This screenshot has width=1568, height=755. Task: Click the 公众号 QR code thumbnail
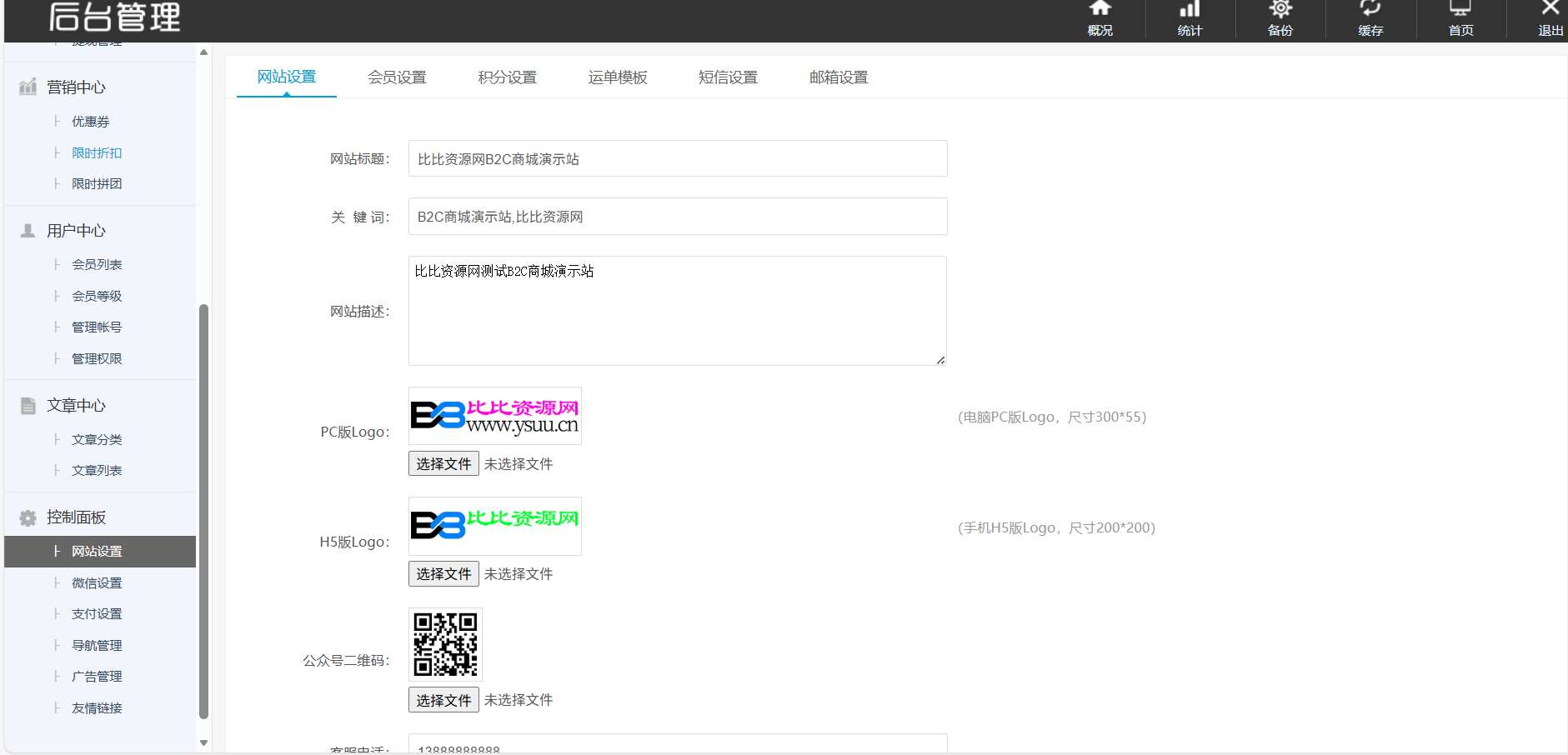click(445, 644)
